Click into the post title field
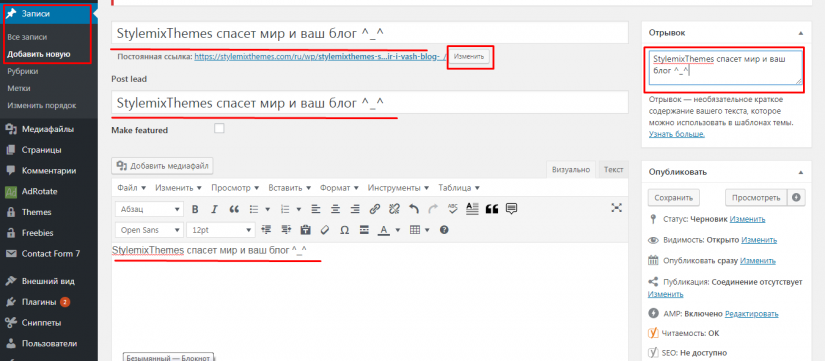Viewport: 825px width, 361px height. point(370,33)
